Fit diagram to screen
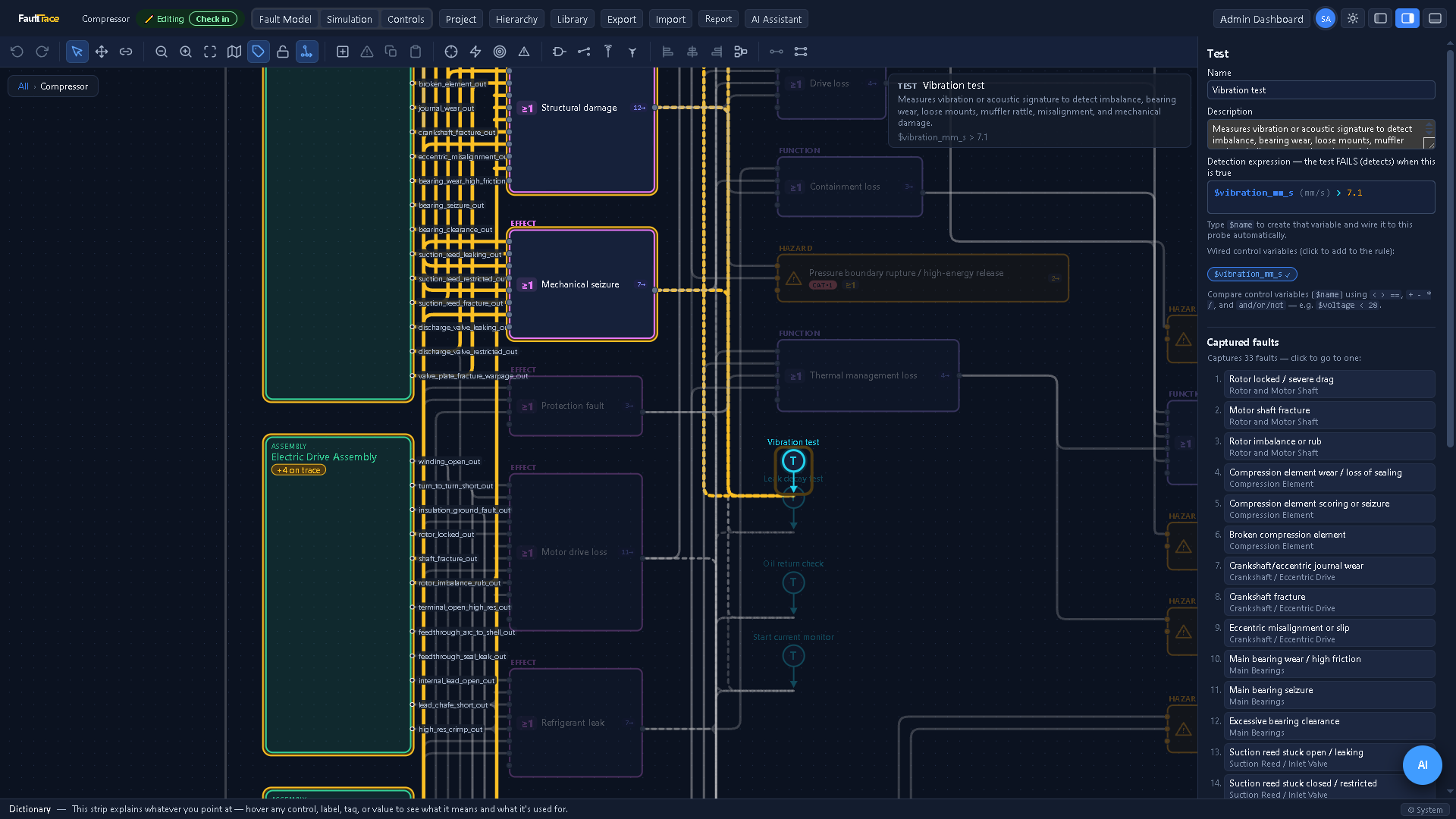Screen dimensions: 1456x819 [x=210, y=52]
